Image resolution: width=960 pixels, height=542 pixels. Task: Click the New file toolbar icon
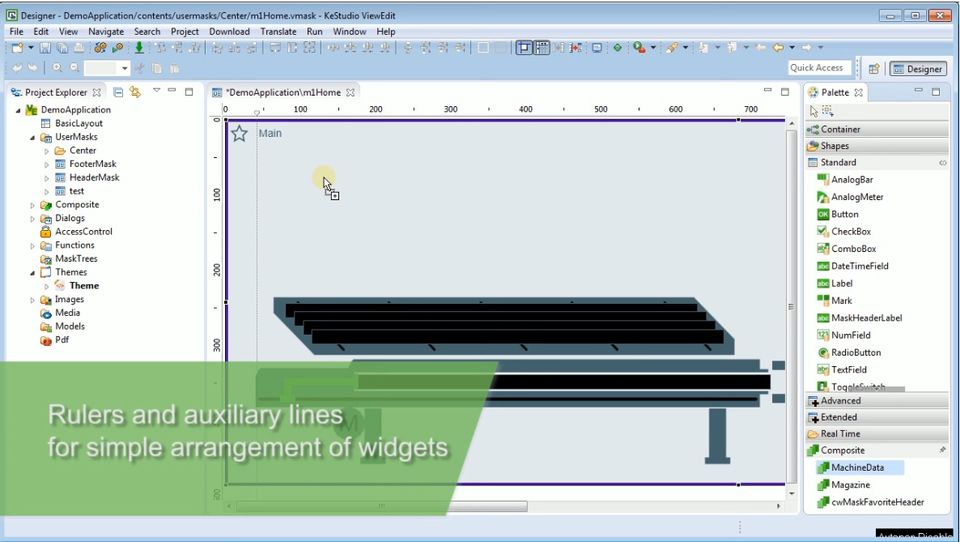[17, 47]
